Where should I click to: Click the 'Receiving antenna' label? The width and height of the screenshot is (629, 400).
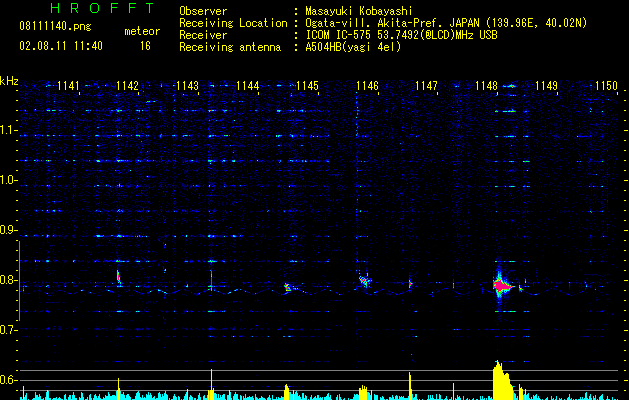click(x=230, y=47)
